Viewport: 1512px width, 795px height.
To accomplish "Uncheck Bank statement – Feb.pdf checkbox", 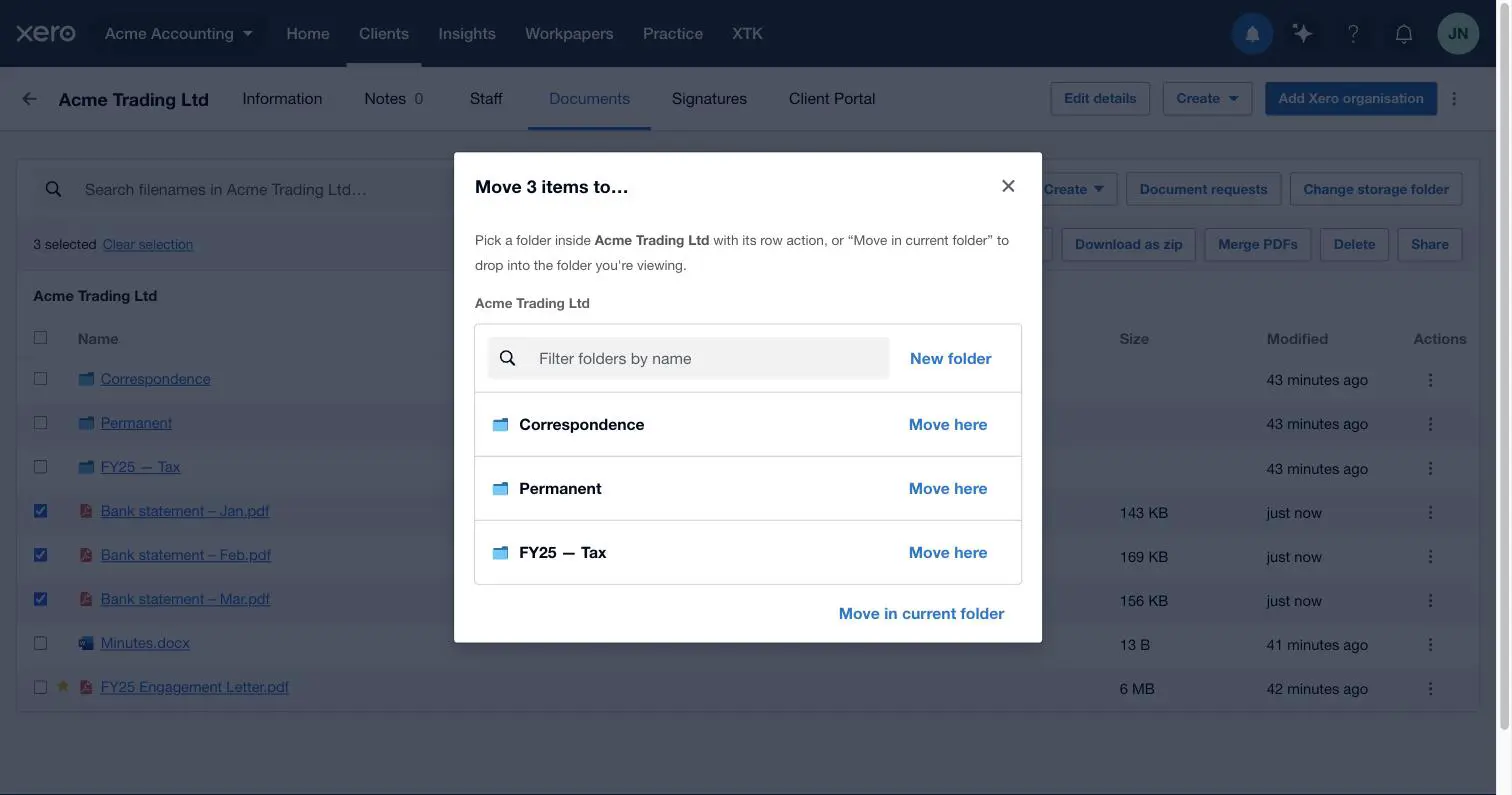I will click(40, 555).
